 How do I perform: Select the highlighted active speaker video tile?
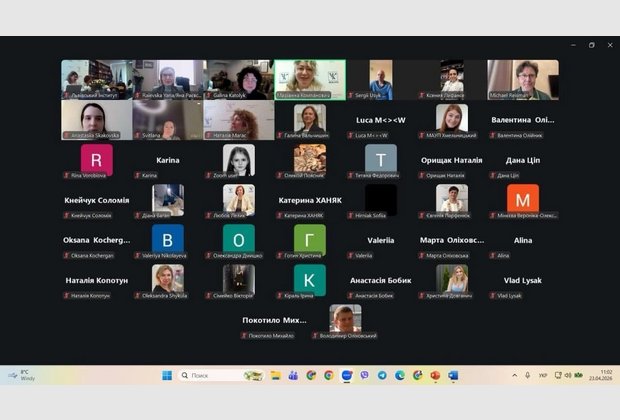pos(310,80)
